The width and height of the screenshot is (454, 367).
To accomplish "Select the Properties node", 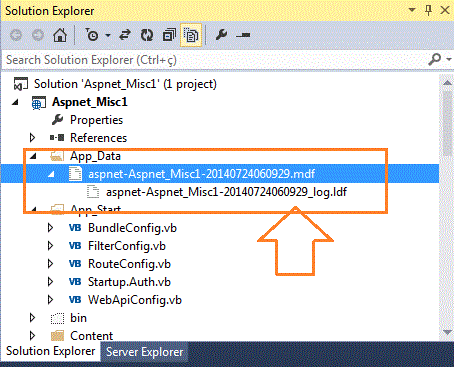I will [x=96, y=120].
